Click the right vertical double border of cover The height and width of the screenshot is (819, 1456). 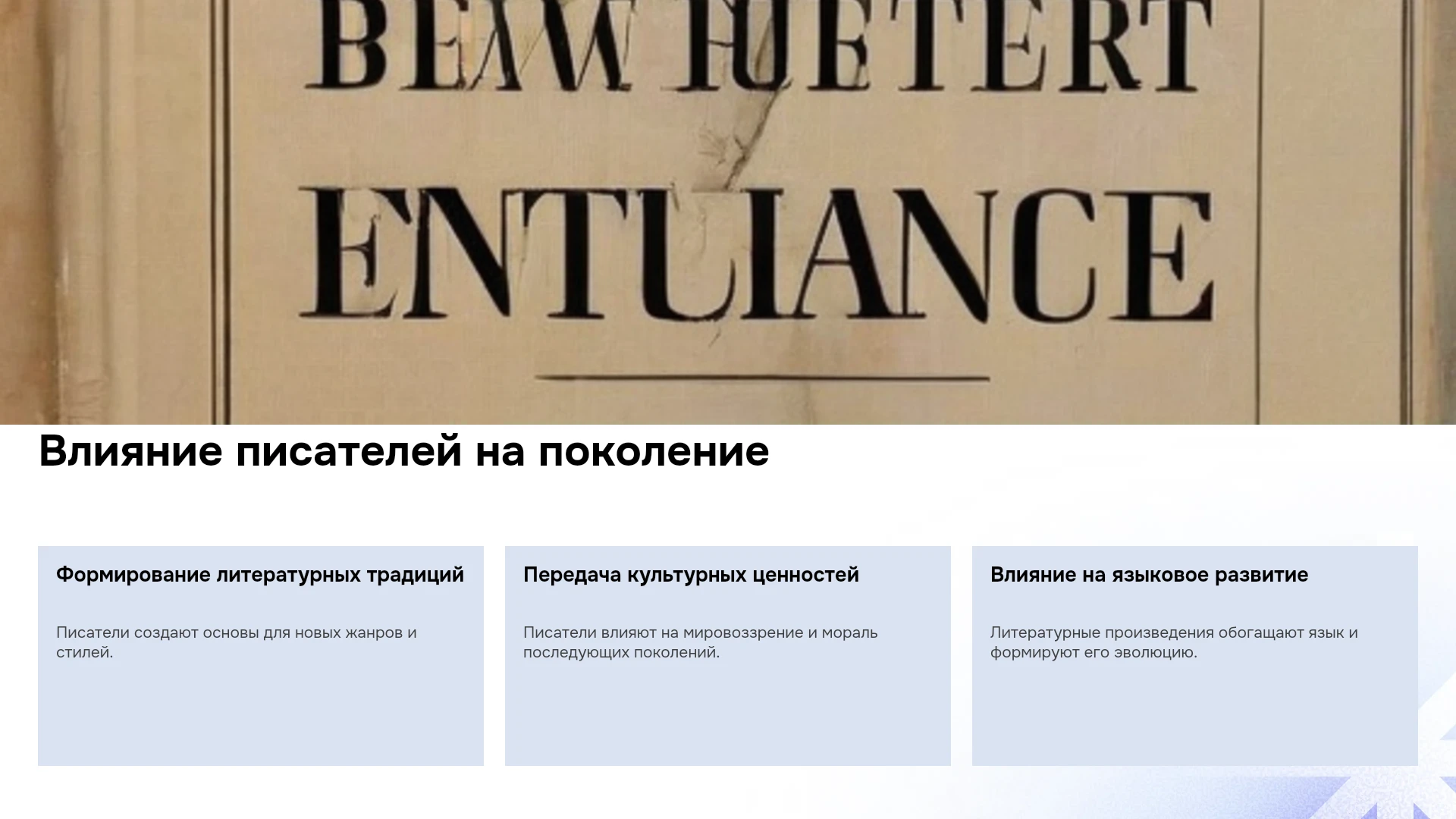[1409, 212]
